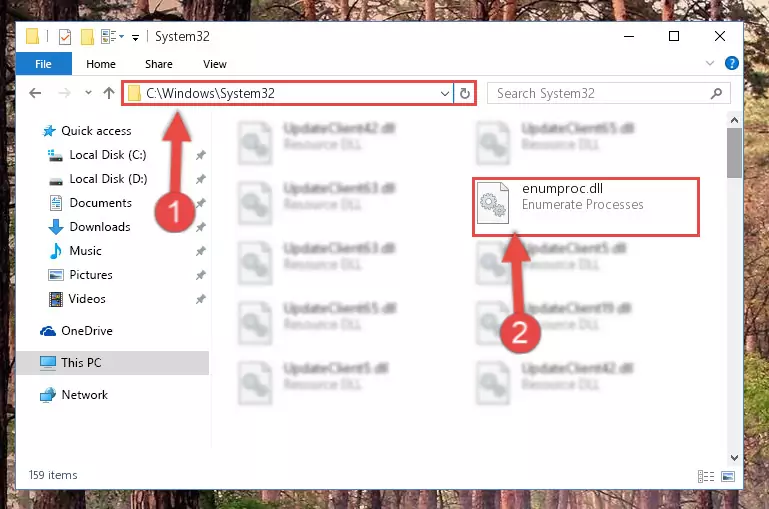Click the title bar folder icon
This screenshot has width=769, height=509.
[32, 36]
